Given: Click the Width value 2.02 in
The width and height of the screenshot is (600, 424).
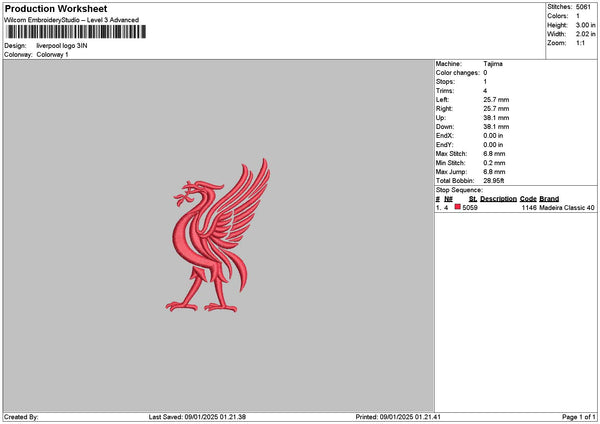Looking at the screenshot, I should click(x=585, y=34).
